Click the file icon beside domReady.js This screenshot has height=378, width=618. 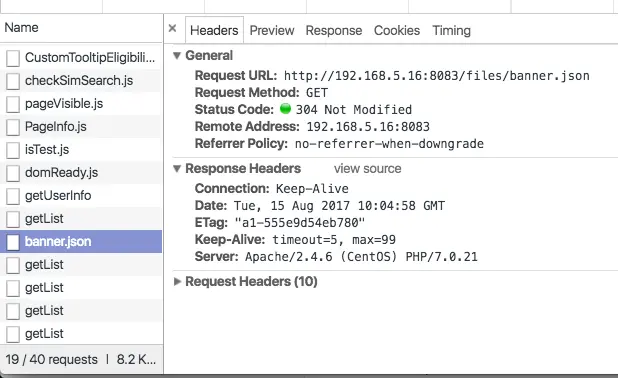pos(13,173)
